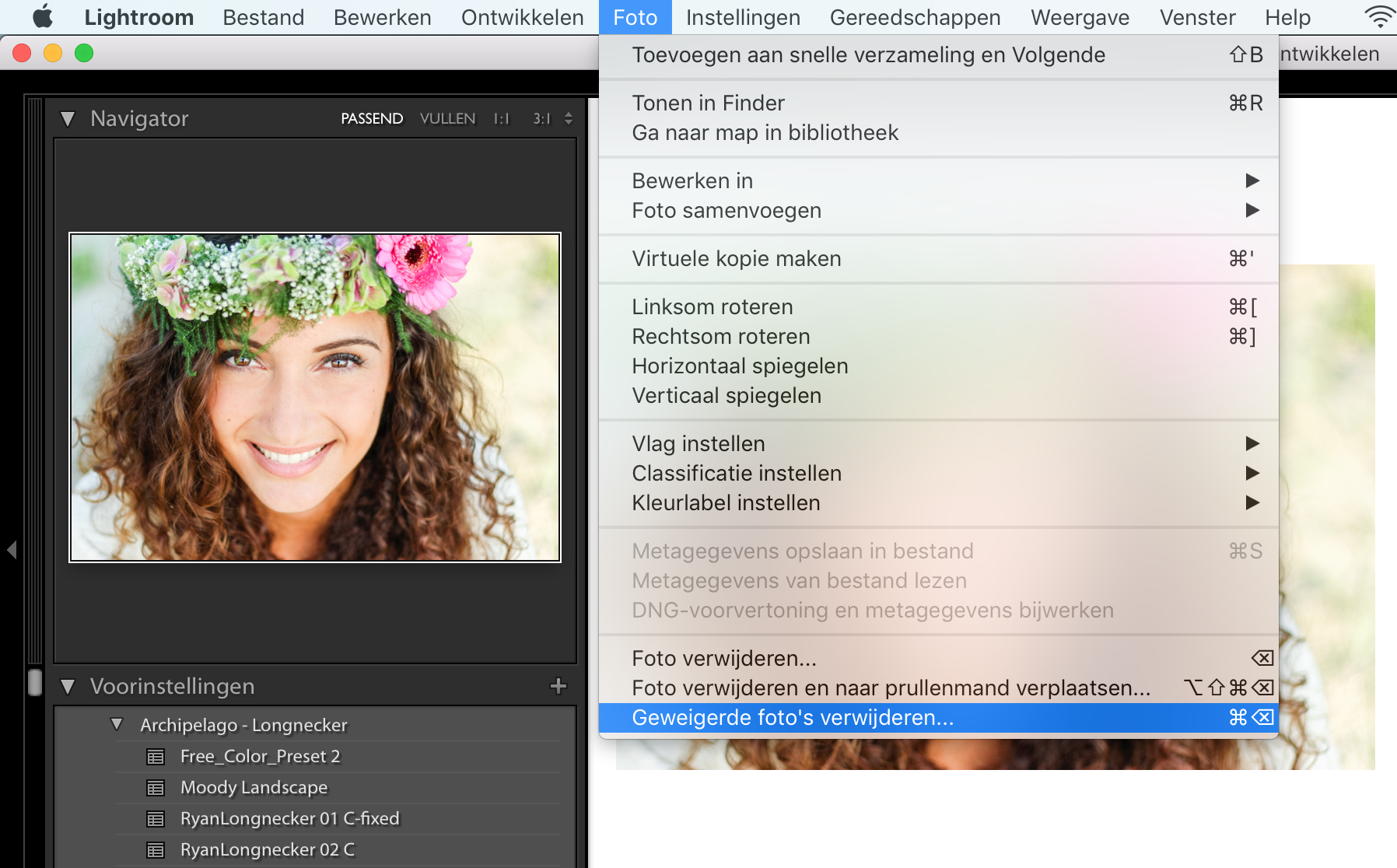1397x868 pixels.
Task: Set Navigator zoom to PASSEND
Action: [x=372, y=118]
